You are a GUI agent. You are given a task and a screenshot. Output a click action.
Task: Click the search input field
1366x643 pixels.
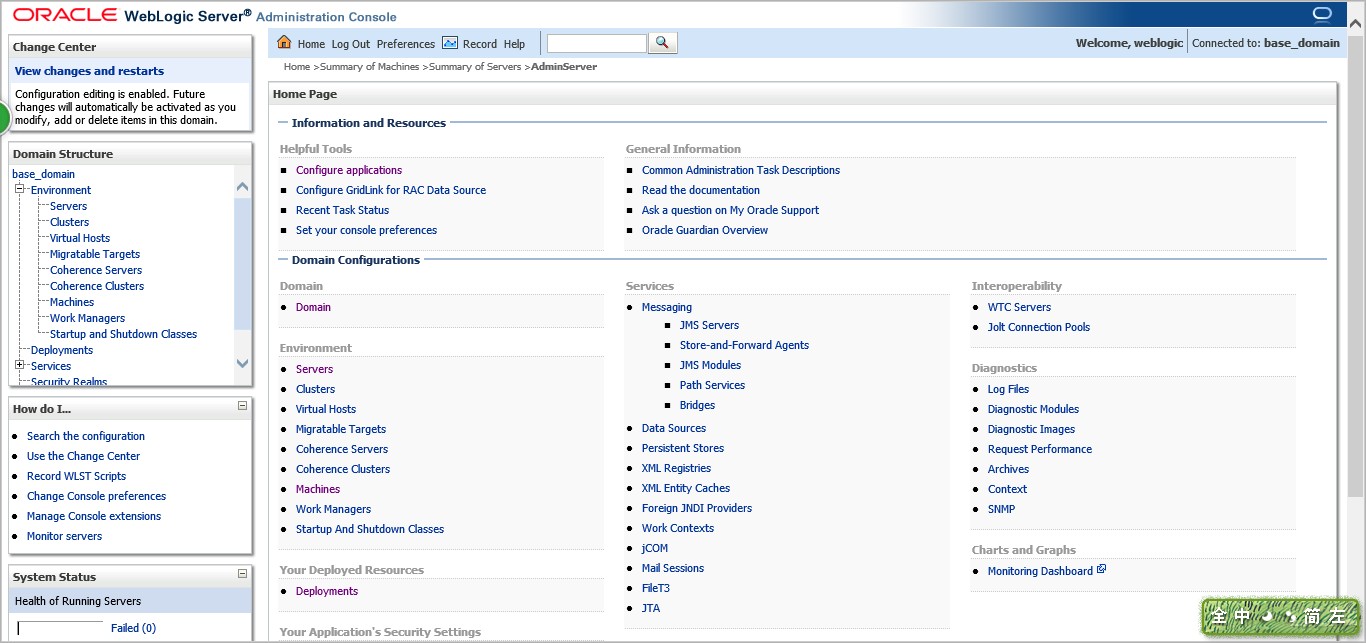(x=597, y=43)
